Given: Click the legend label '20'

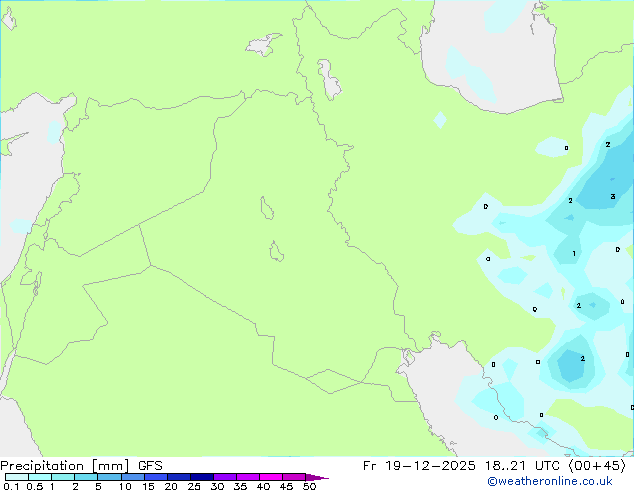Looking at the screenshot, I should [x=171, y=486].
